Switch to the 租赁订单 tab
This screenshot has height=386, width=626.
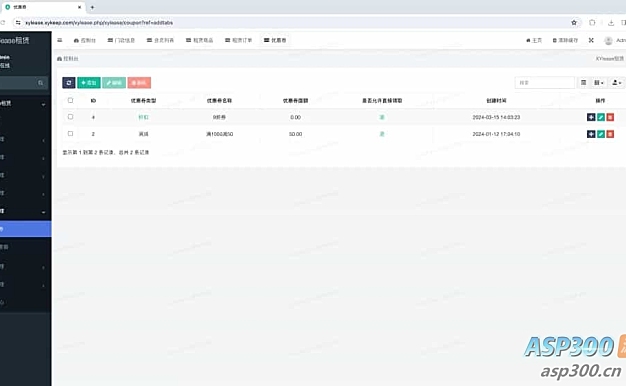click(238, 40)
